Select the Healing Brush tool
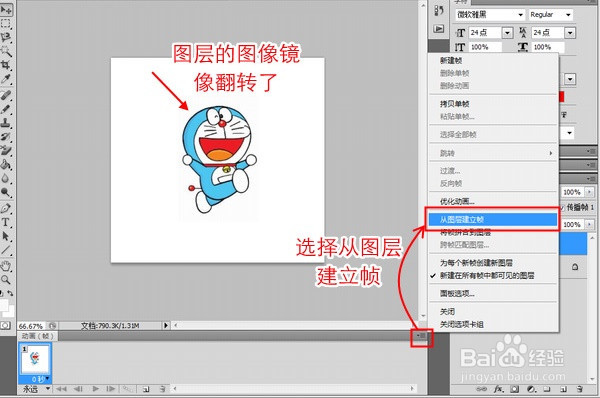 click(6, 95)
